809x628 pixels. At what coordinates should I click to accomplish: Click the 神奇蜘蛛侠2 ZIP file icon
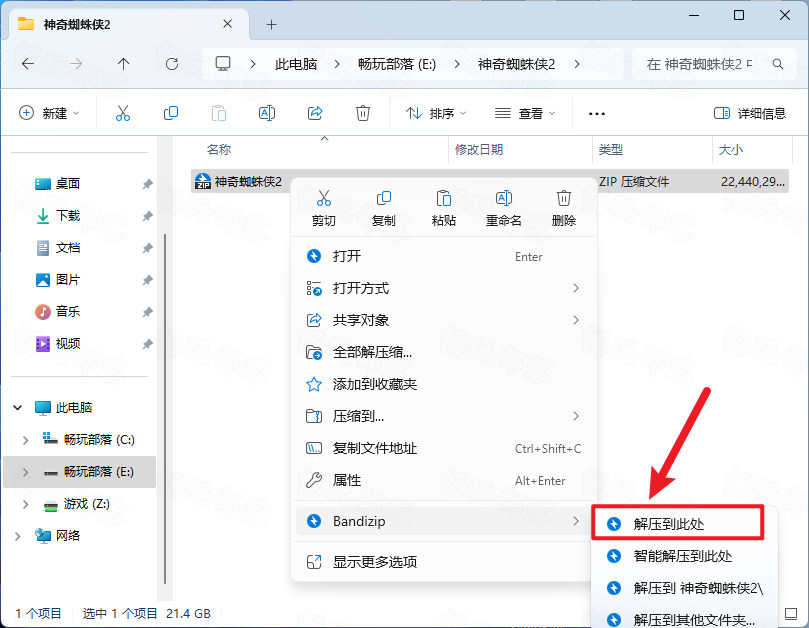tap(203, 181)
